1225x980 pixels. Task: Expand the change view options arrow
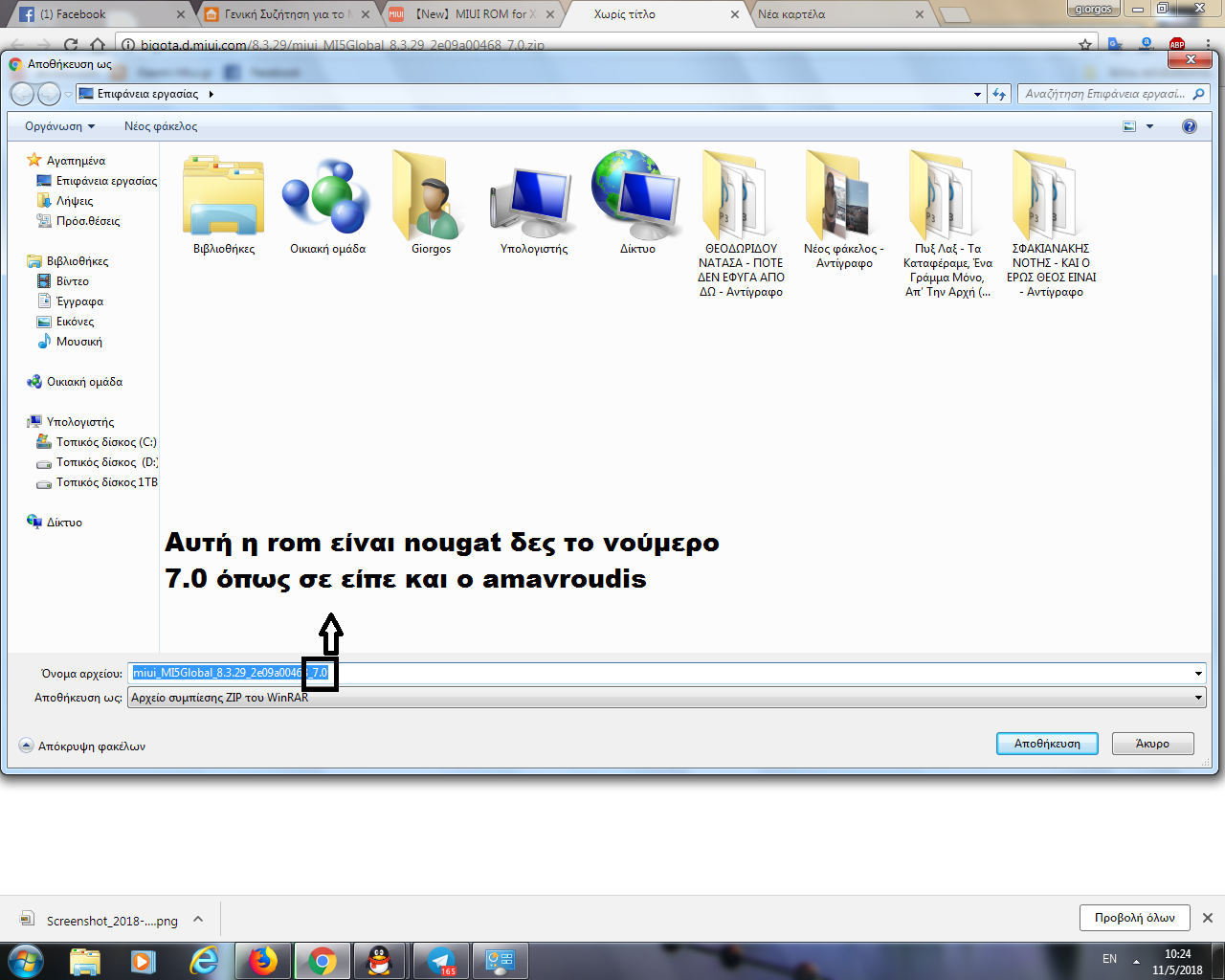point(1149,126)
